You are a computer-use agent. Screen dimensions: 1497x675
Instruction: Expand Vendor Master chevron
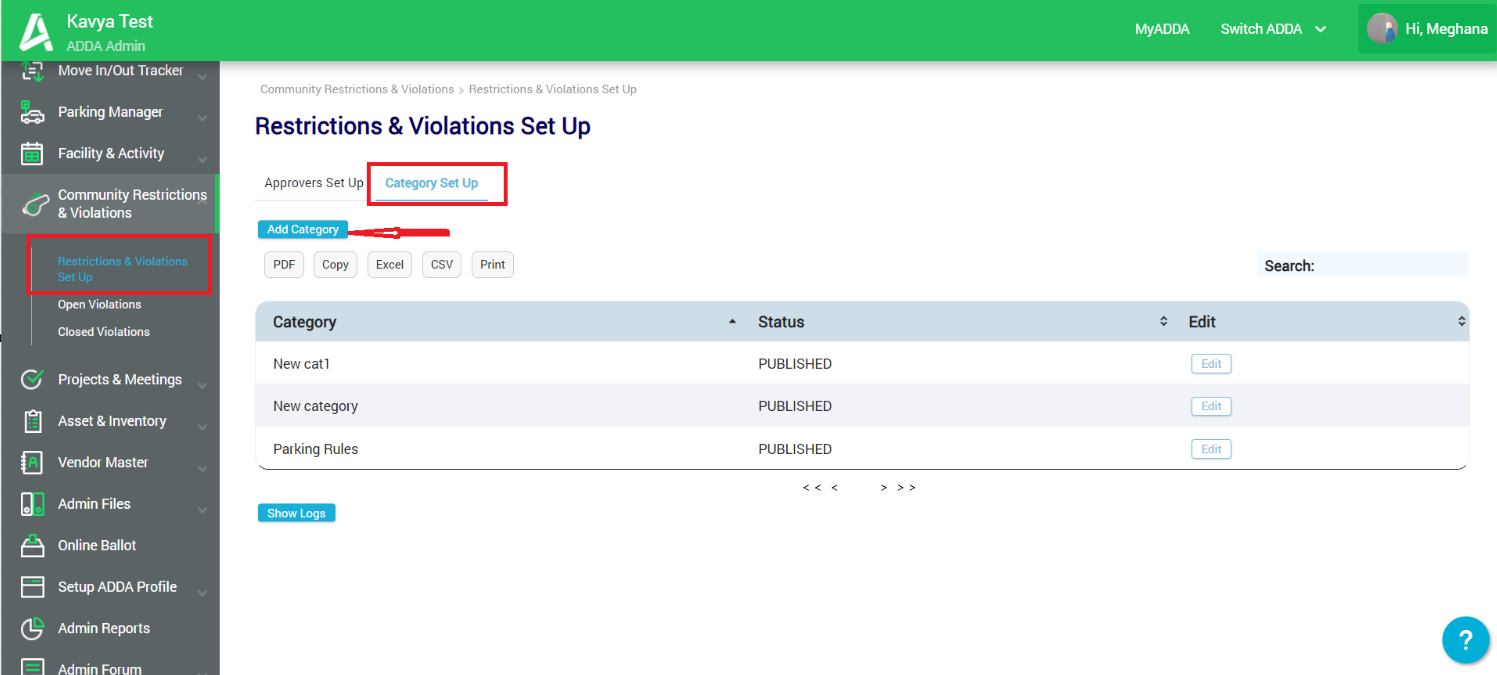click(x=202, y=468)
